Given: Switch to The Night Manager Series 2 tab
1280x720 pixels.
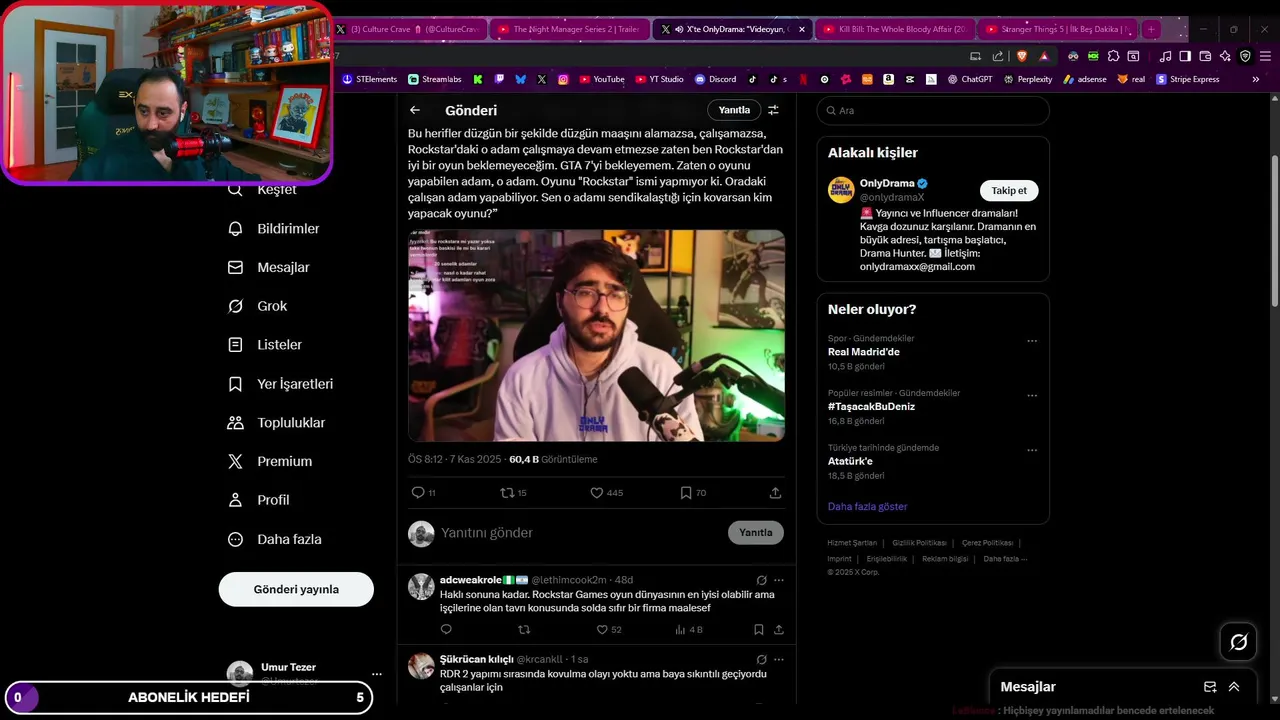Looking at the screenshot, I should tap(569, 29).
